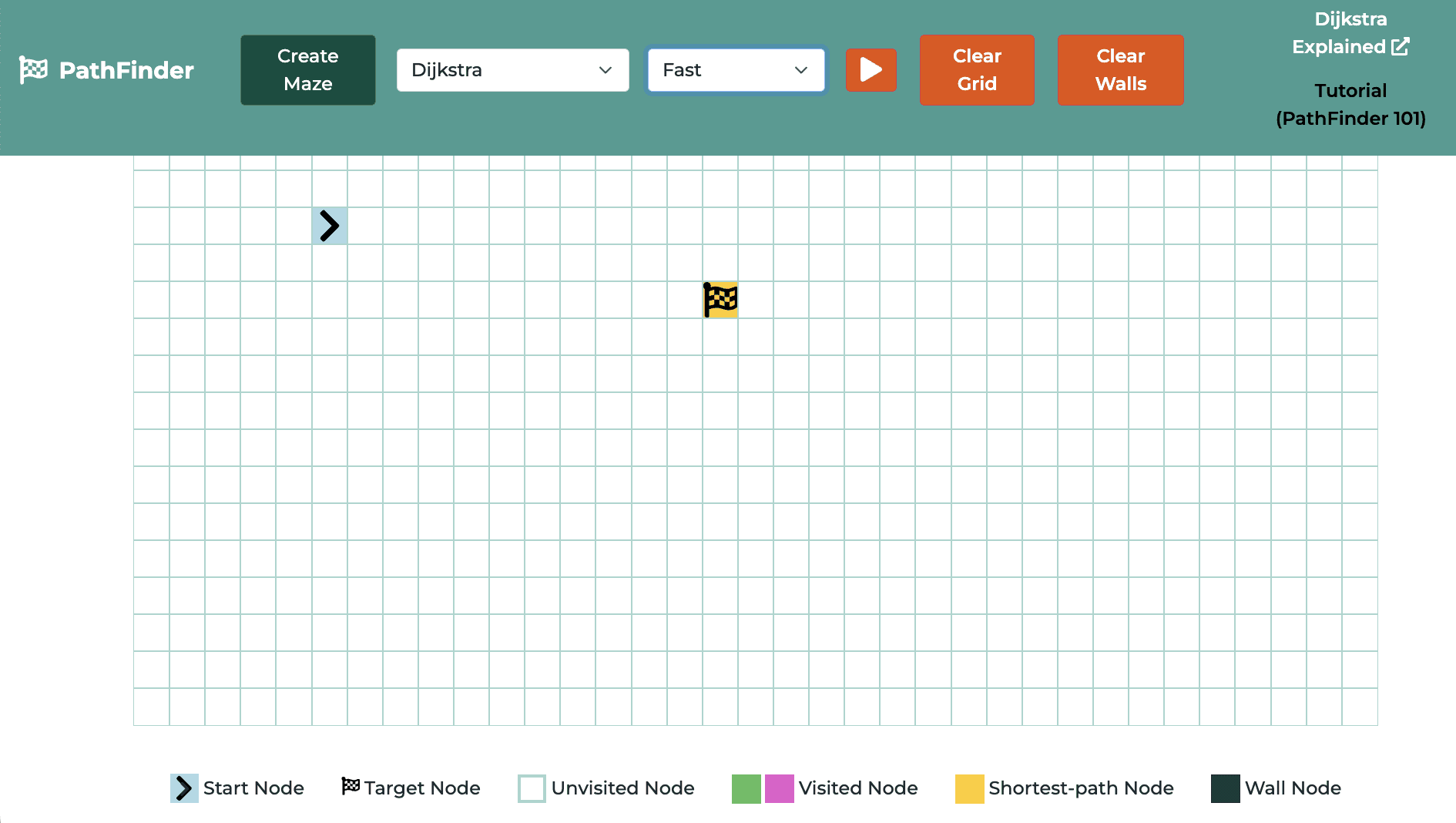The height and width of the screenshot is (823, 1456).
Task: Click the Create Maze button
Action: pos(308,70)
